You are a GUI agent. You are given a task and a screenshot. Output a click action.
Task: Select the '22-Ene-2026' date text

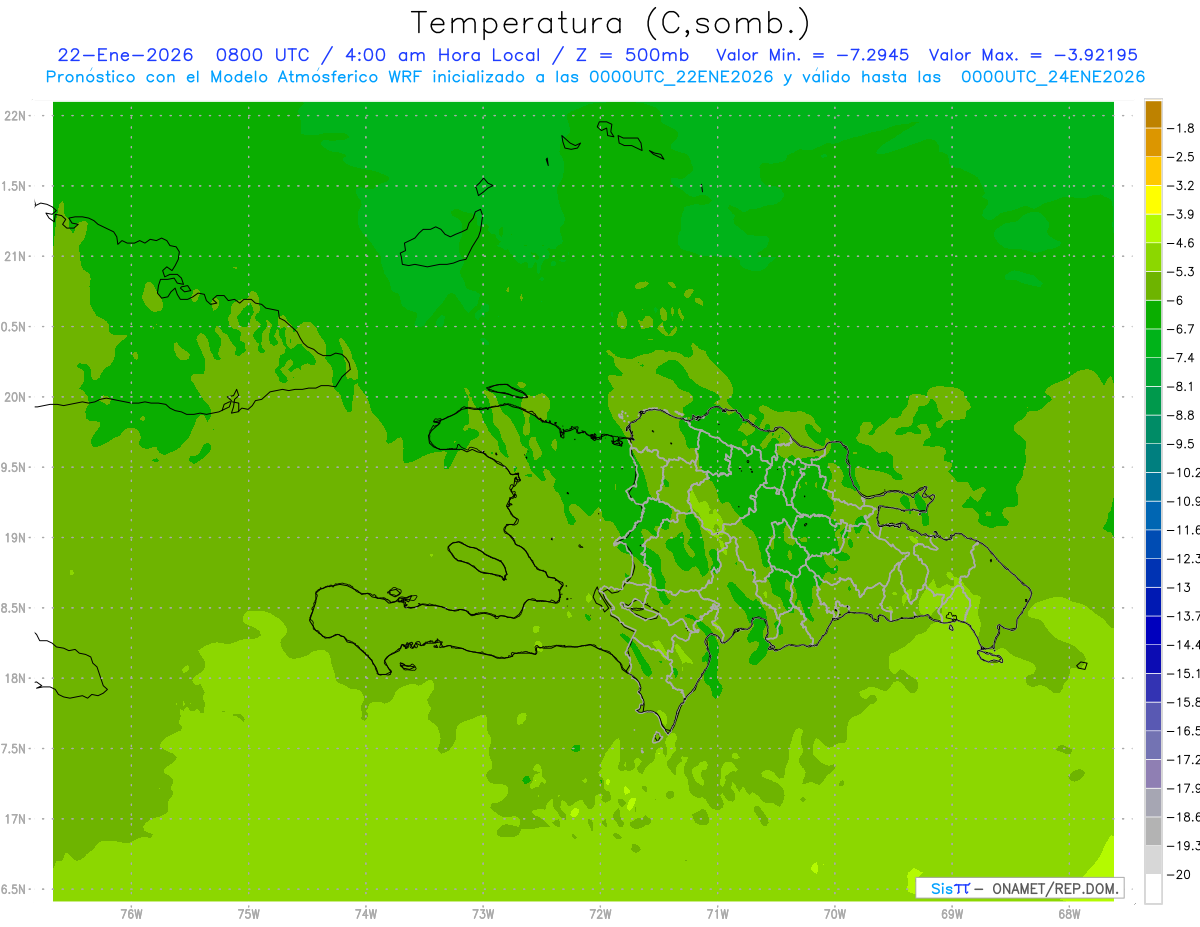pos(125,55)
